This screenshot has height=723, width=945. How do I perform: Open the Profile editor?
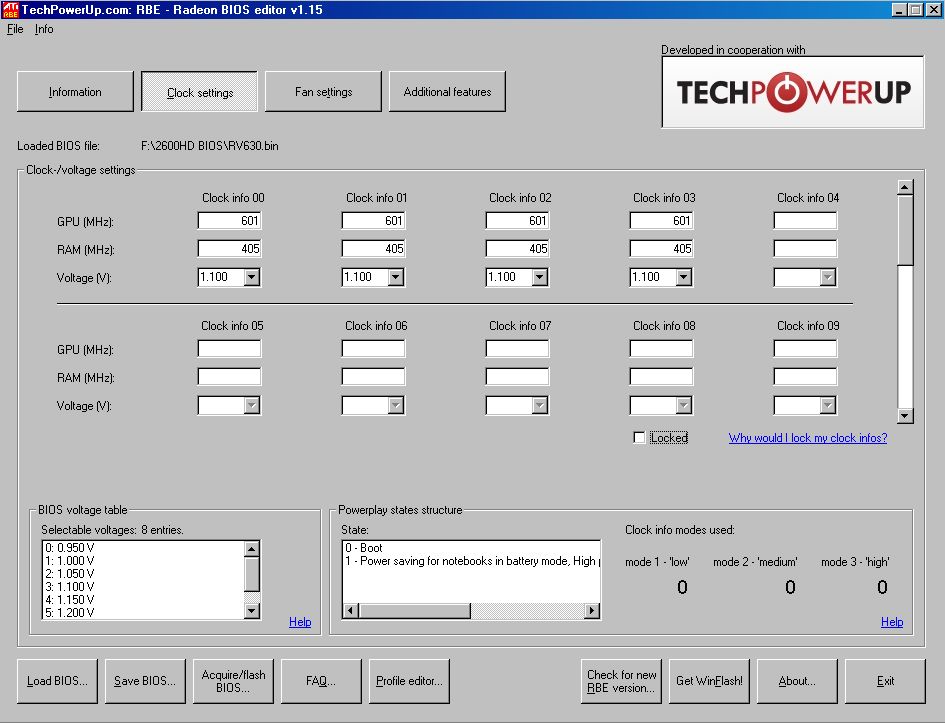(x=409, y=681)
